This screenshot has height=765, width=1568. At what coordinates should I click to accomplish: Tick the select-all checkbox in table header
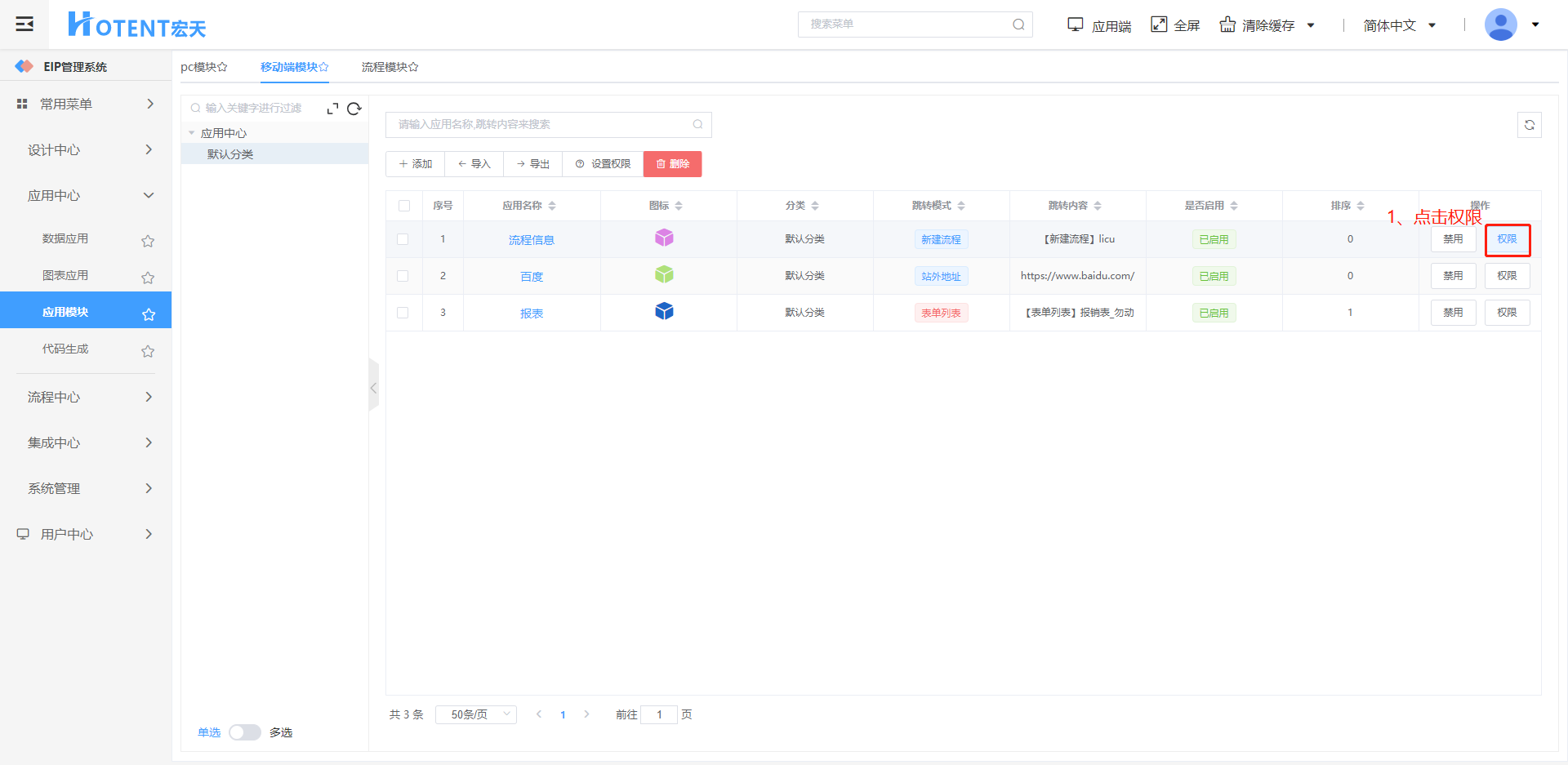[x=404, y=206]
